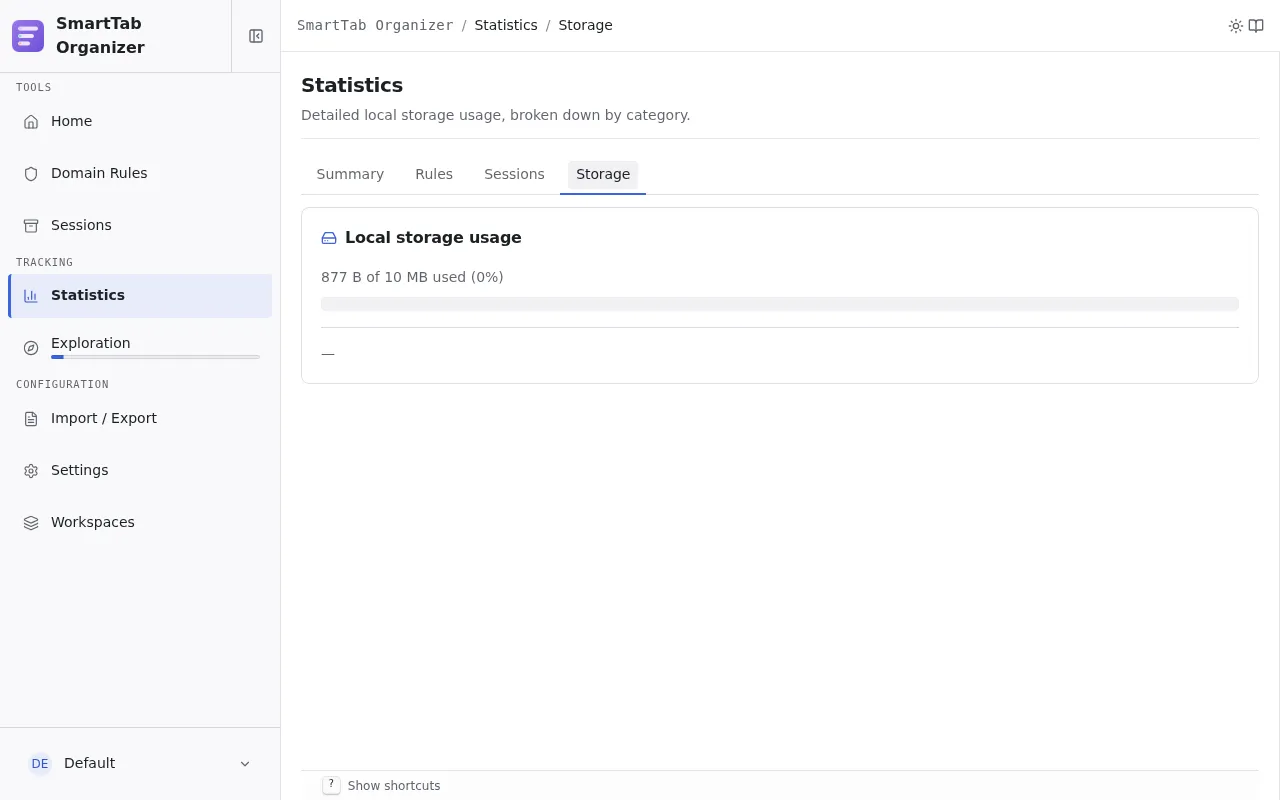The height and width of the screenshot is (800, 1280).
Task: Click the Sessions archive icon
Action: pos(31,226)
